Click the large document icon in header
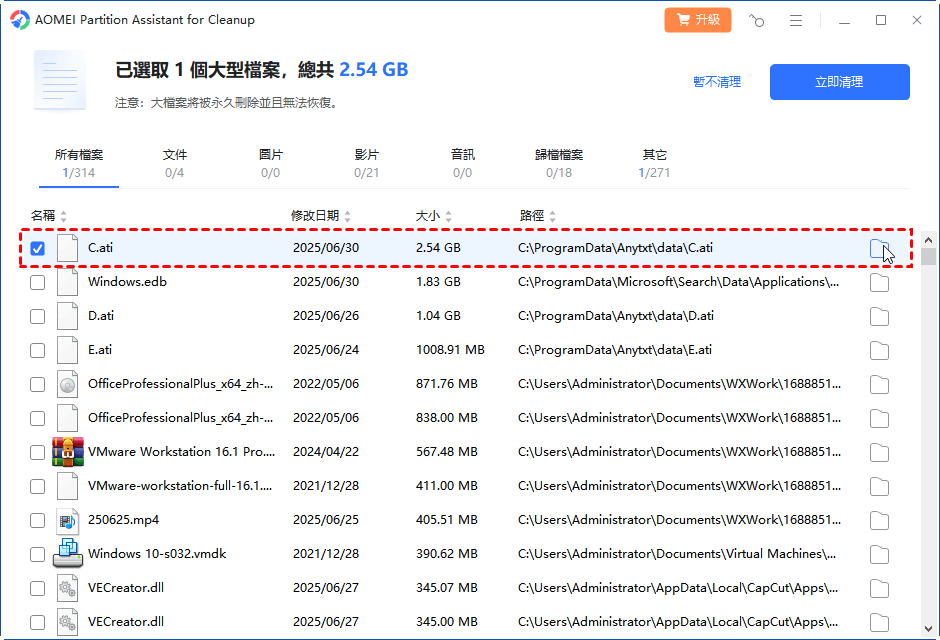940x640 pixels. pos(60,80)
